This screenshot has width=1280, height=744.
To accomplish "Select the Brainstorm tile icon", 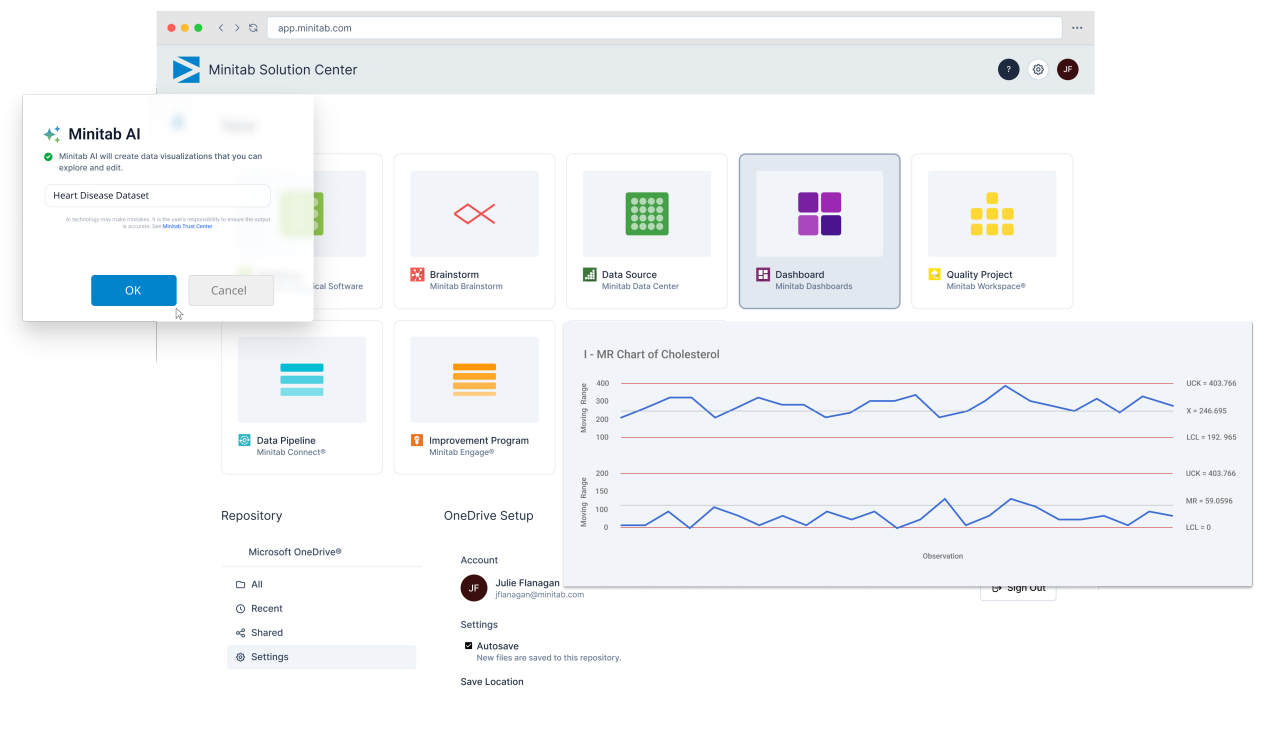I will pyautogui.click(x=474, y=212).
